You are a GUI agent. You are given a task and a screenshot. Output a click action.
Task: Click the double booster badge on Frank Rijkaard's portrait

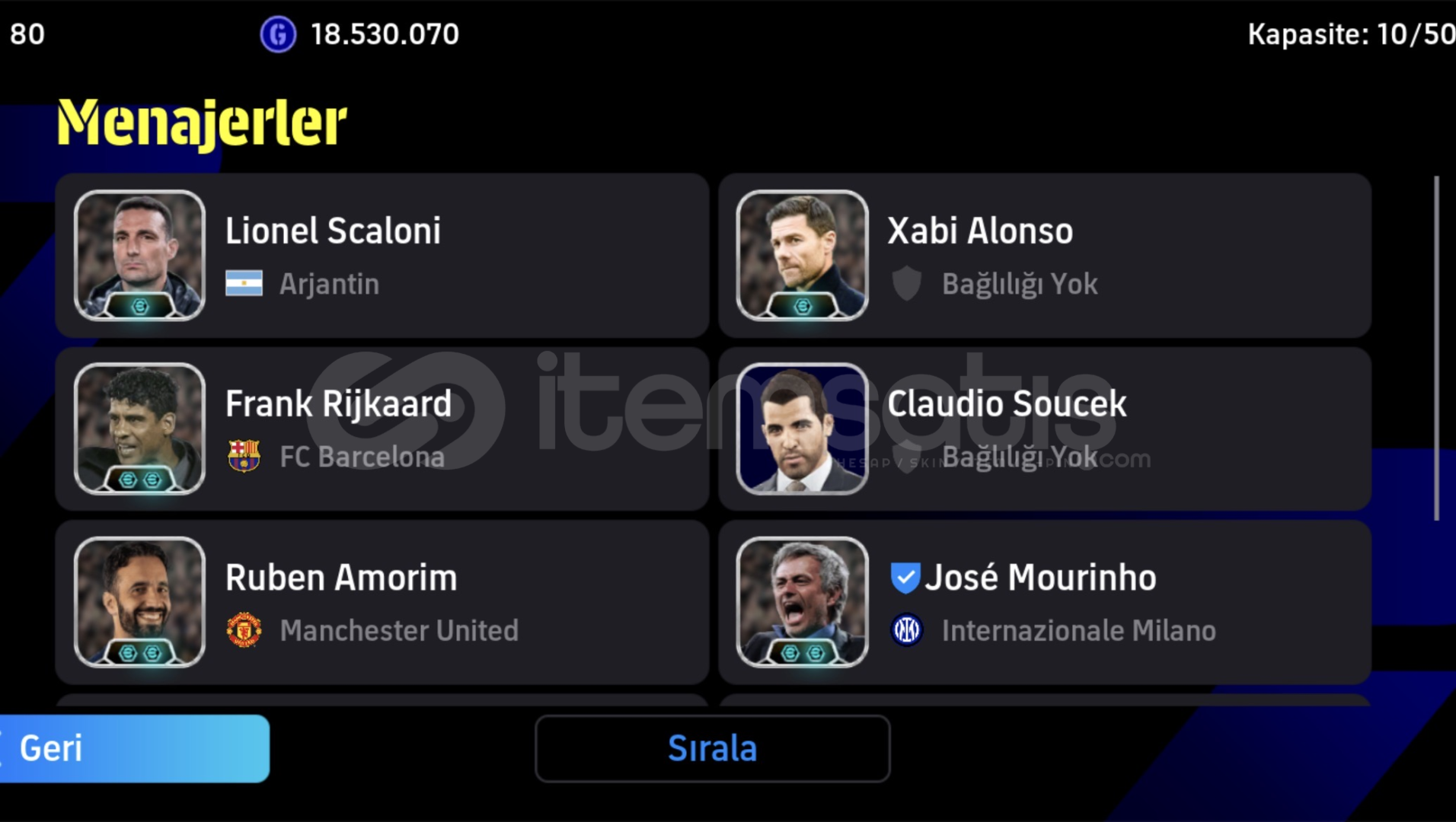[x=140, y=479]
